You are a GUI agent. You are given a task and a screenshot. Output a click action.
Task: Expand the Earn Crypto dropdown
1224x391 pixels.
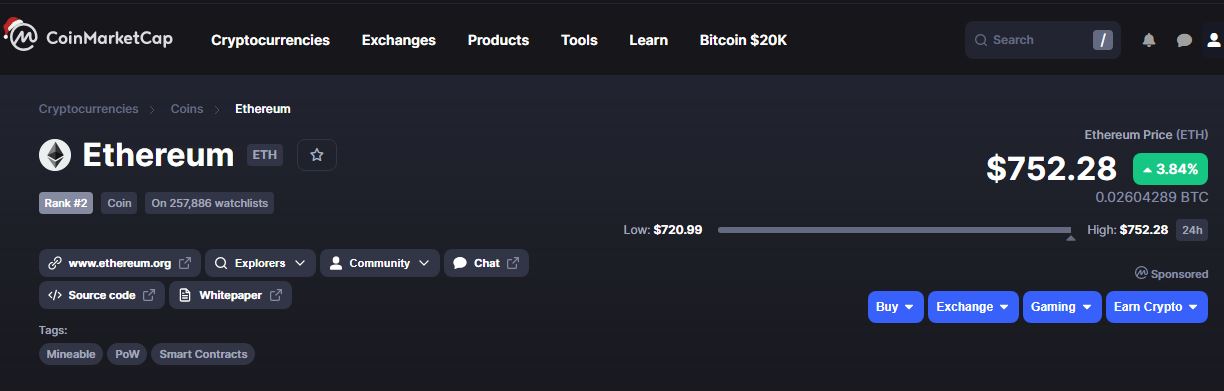click(1157, 307)
